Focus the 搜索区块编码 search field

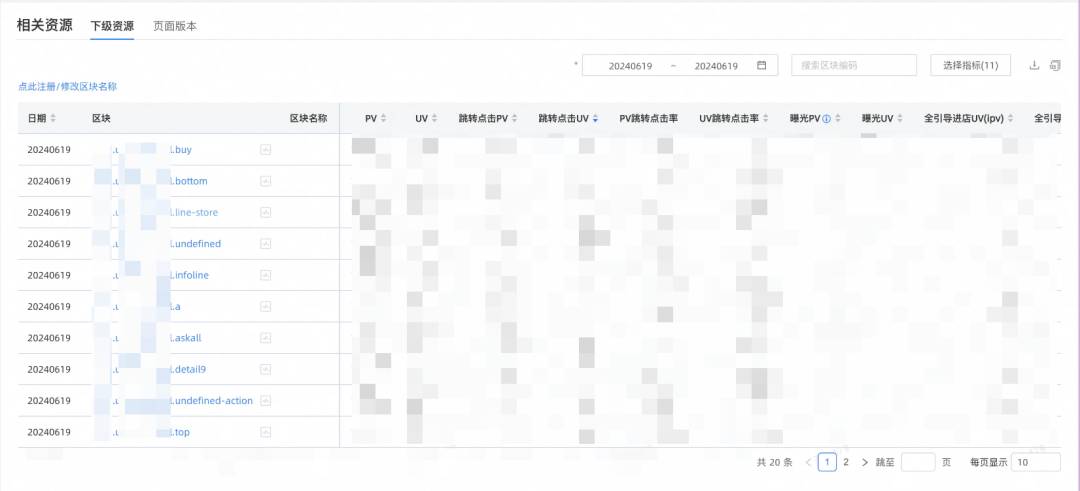[x=854, y=65]
